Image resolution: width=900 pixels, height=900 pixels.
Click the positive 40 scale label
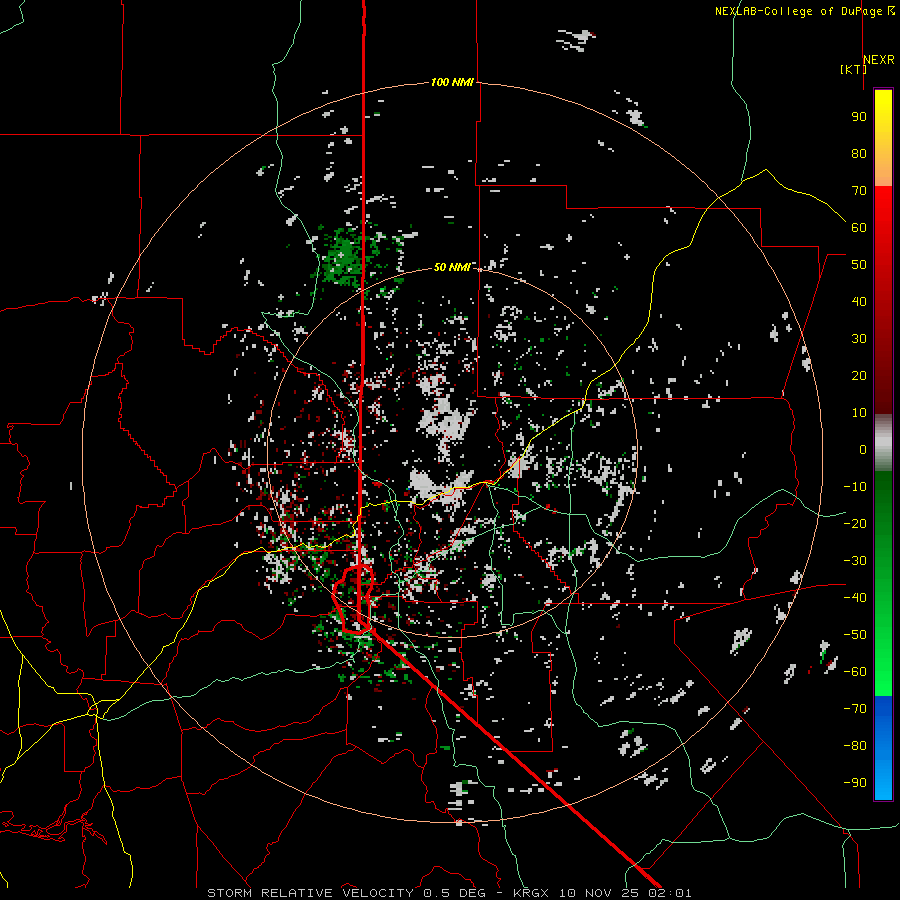[x=859, y=301]
